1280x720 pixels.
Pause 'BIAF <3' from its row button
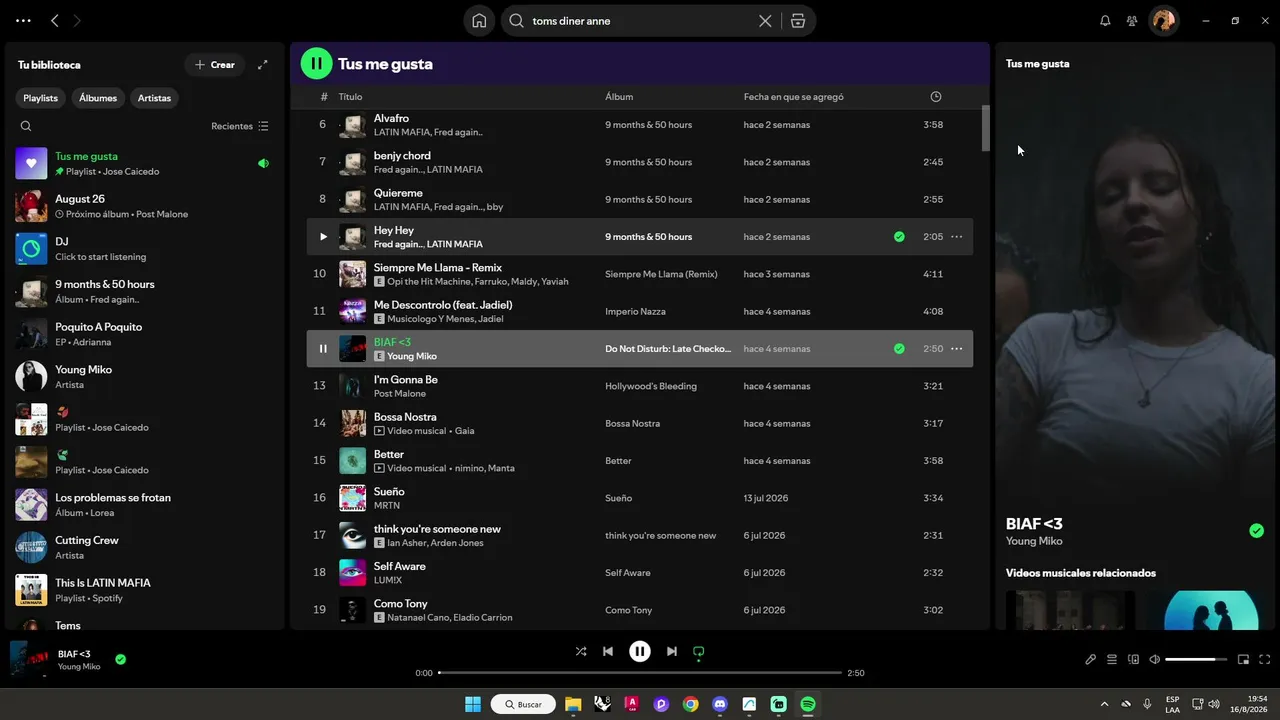pyautogui.click(x=322, y=349)
